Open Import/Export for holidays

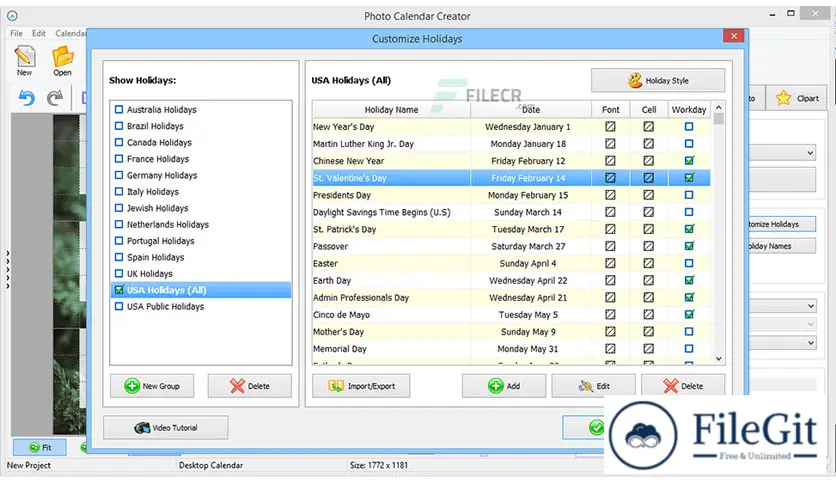click(361, 386)
